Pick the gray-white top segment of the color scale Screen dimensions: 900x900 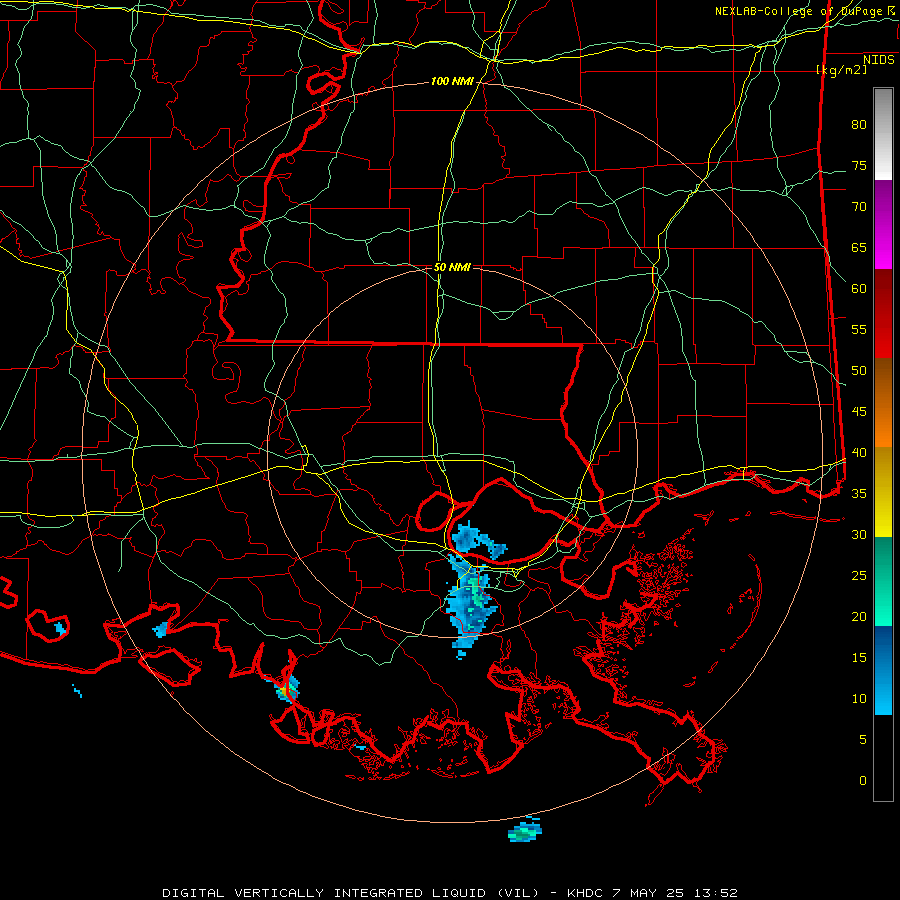(883, 134)
